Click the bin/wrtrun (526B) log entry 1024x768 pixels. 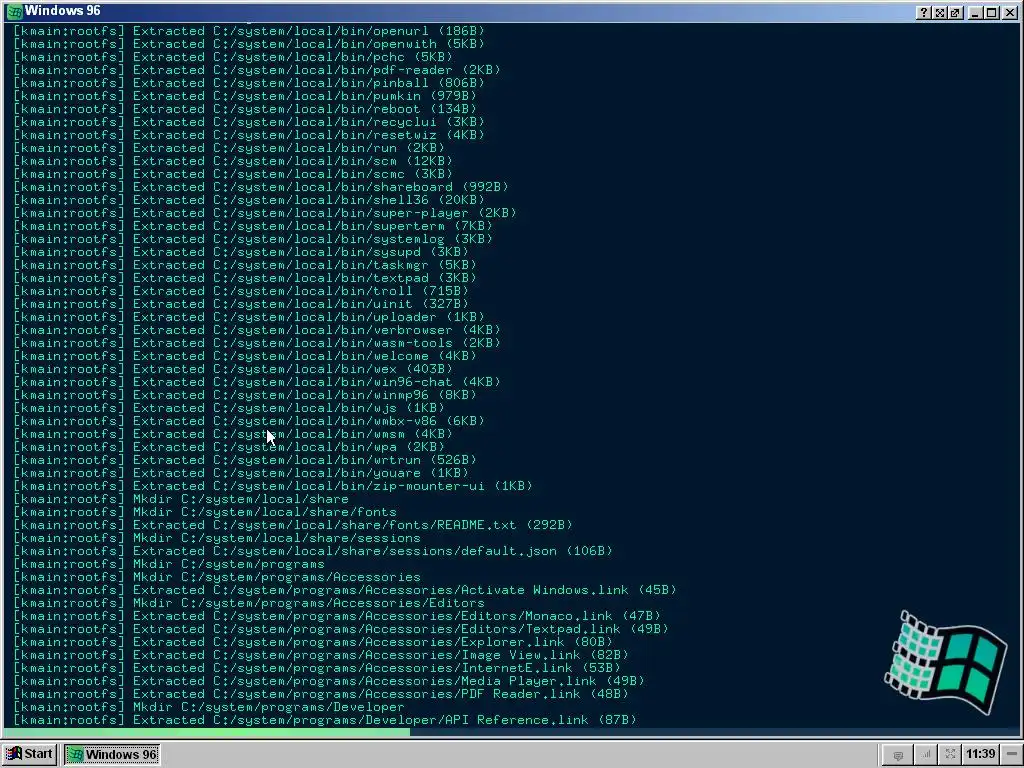pyautogui.click(x=245, y=460)
